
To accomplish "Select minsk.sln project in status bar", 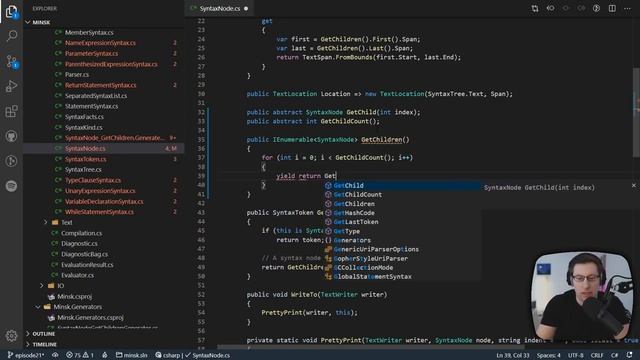I will (131, 355).
